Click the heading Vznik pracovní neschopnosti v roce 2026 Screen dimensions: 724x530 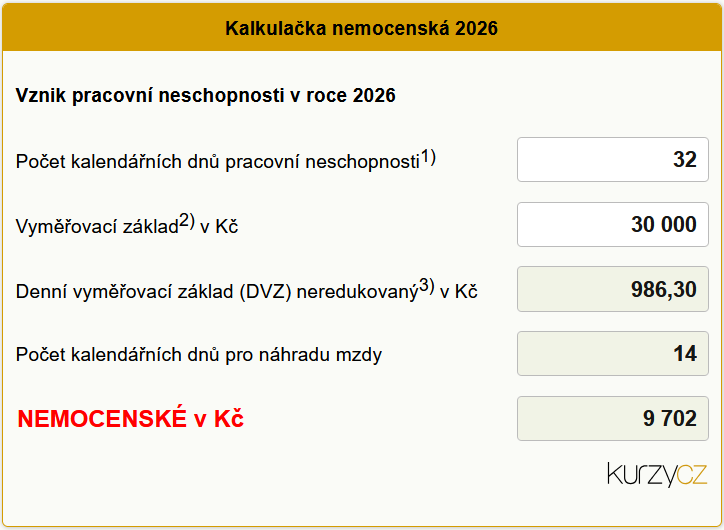(206, 96)
